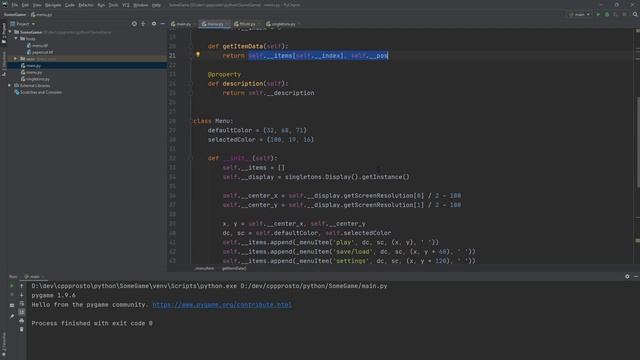Open the File menu

pos(15,5)
